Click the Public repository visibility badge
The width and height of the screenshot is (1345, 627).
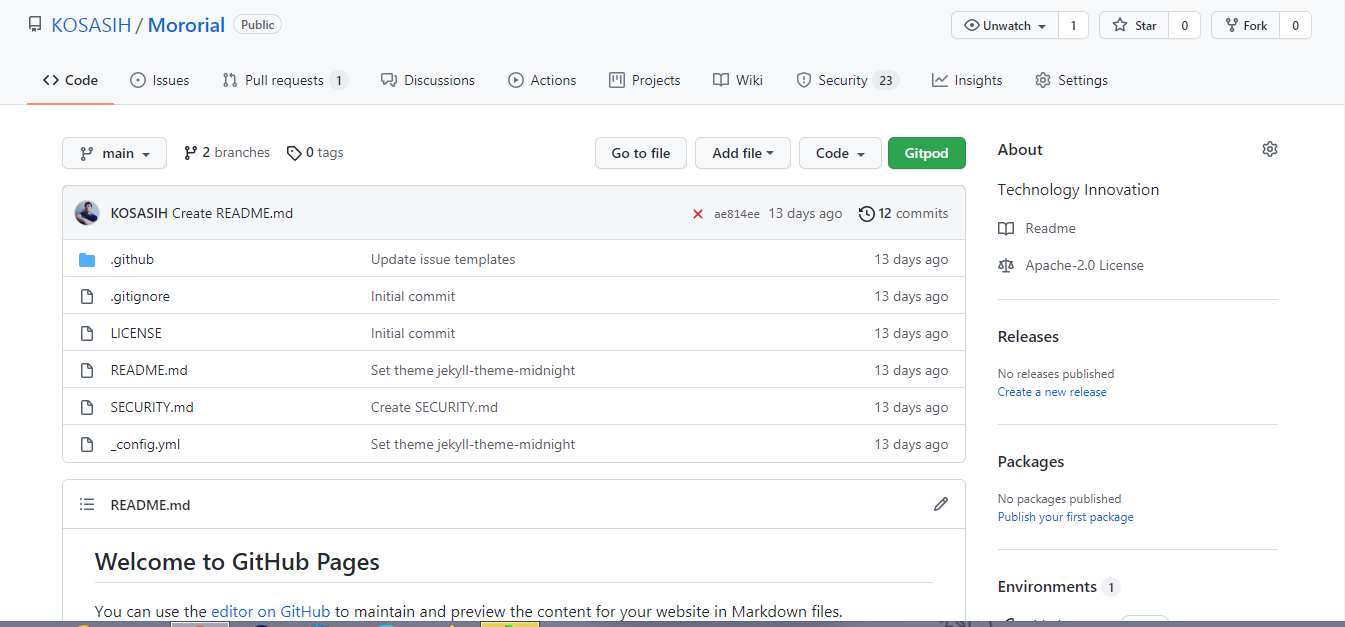pos(257,25)
